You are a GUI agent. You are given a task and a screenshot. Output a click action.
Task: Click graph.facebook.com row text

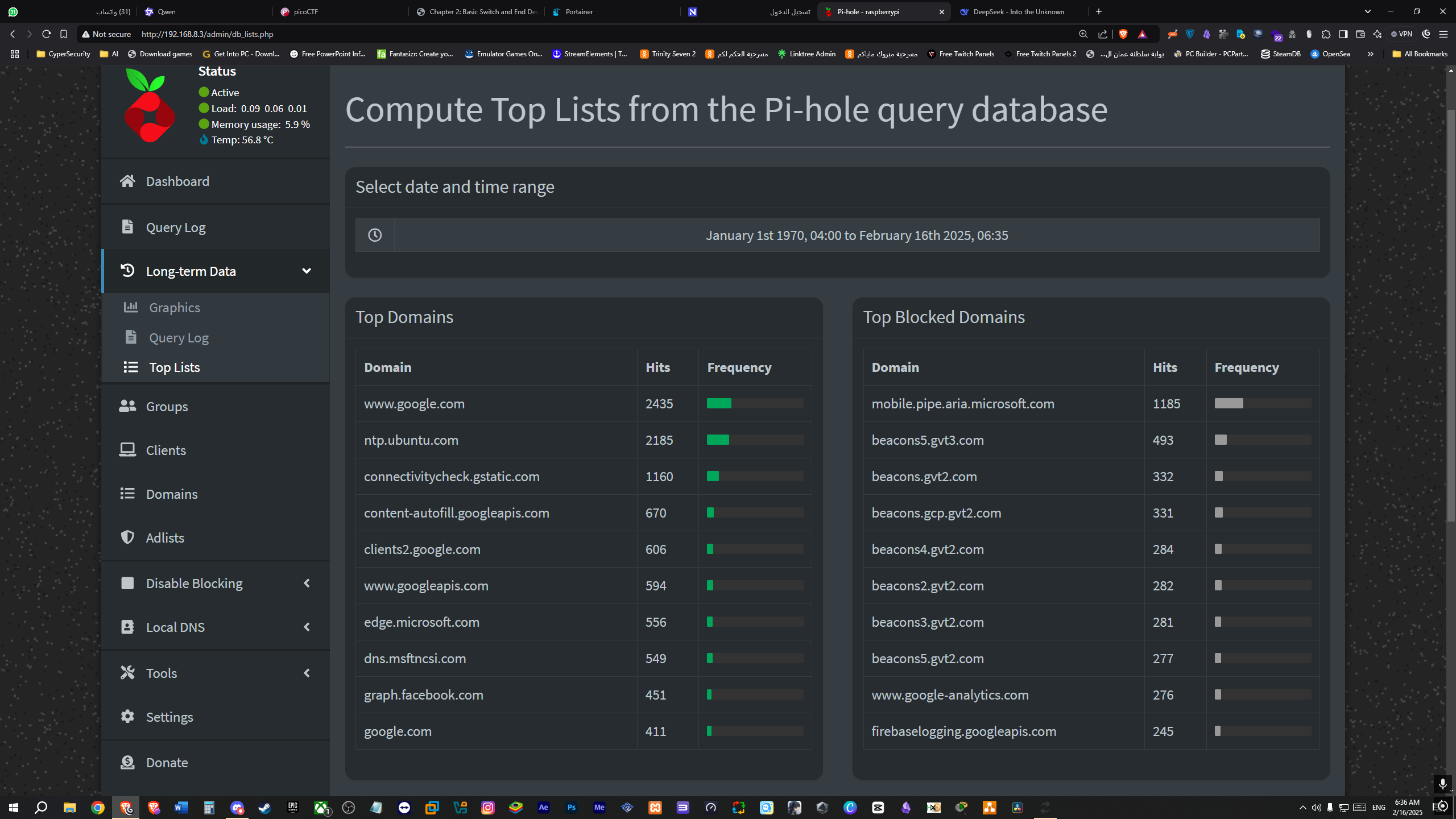pyautogui.click(x=424, y=694)
